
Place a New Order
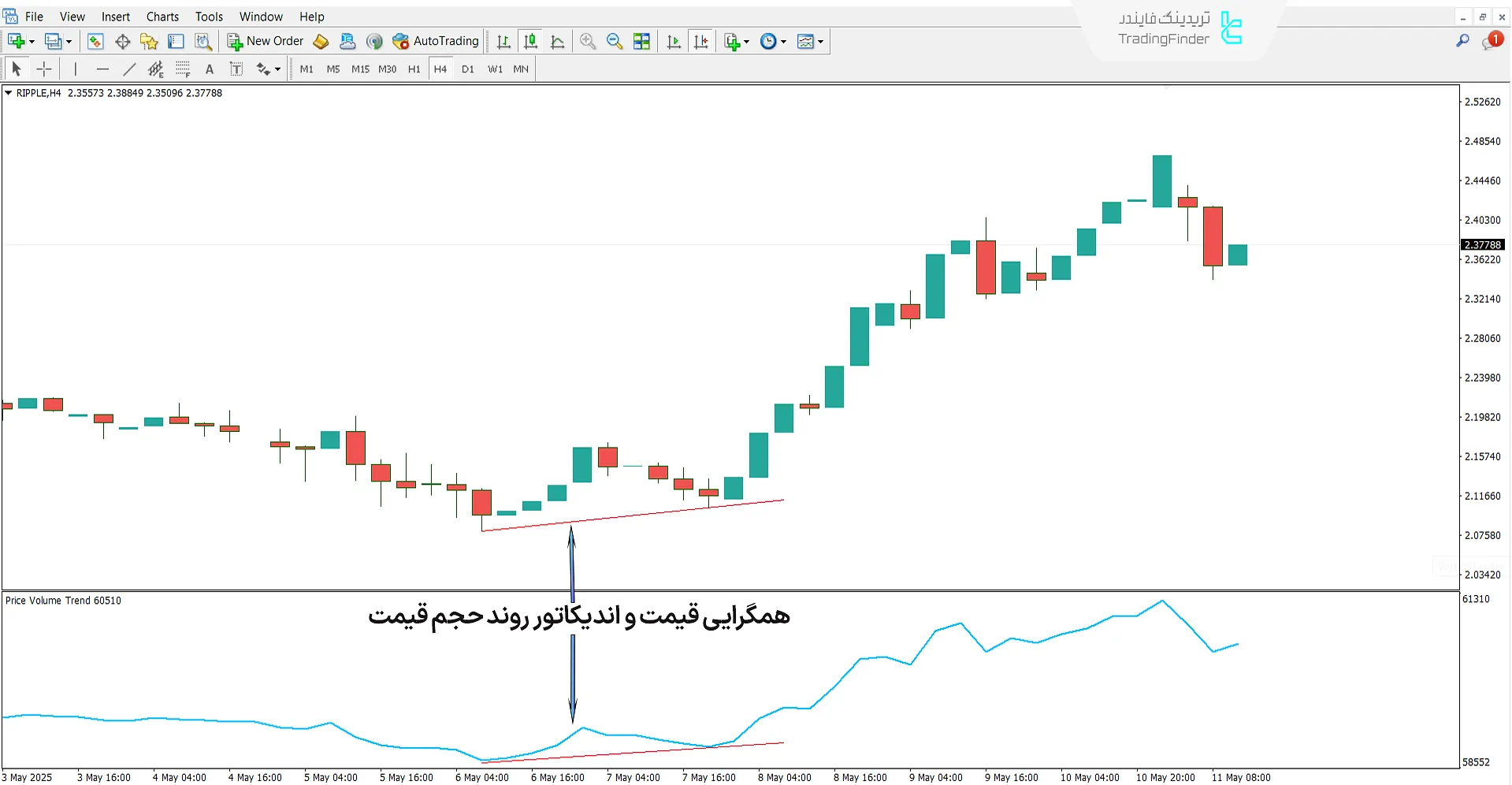tap(265, 41)
